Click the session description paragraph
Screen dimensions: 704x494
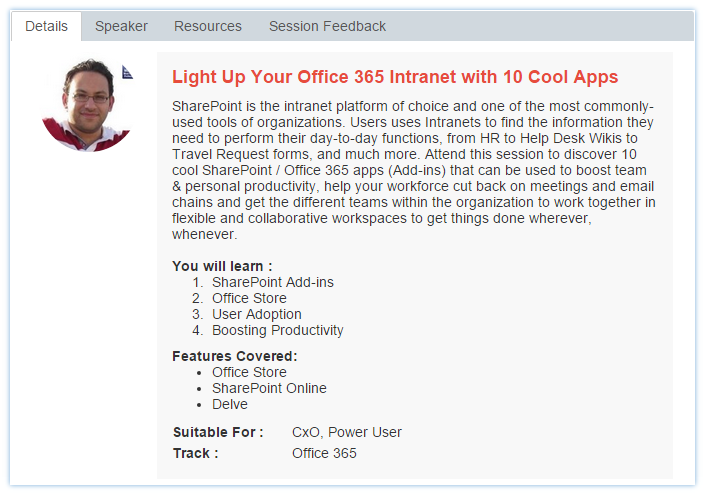(414, 170)
